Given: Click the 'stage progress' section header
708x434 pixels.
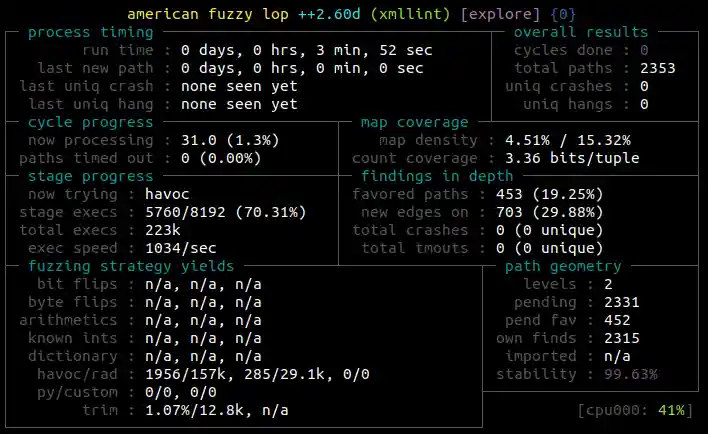Looking at the screenshot, I should point(91,176).
